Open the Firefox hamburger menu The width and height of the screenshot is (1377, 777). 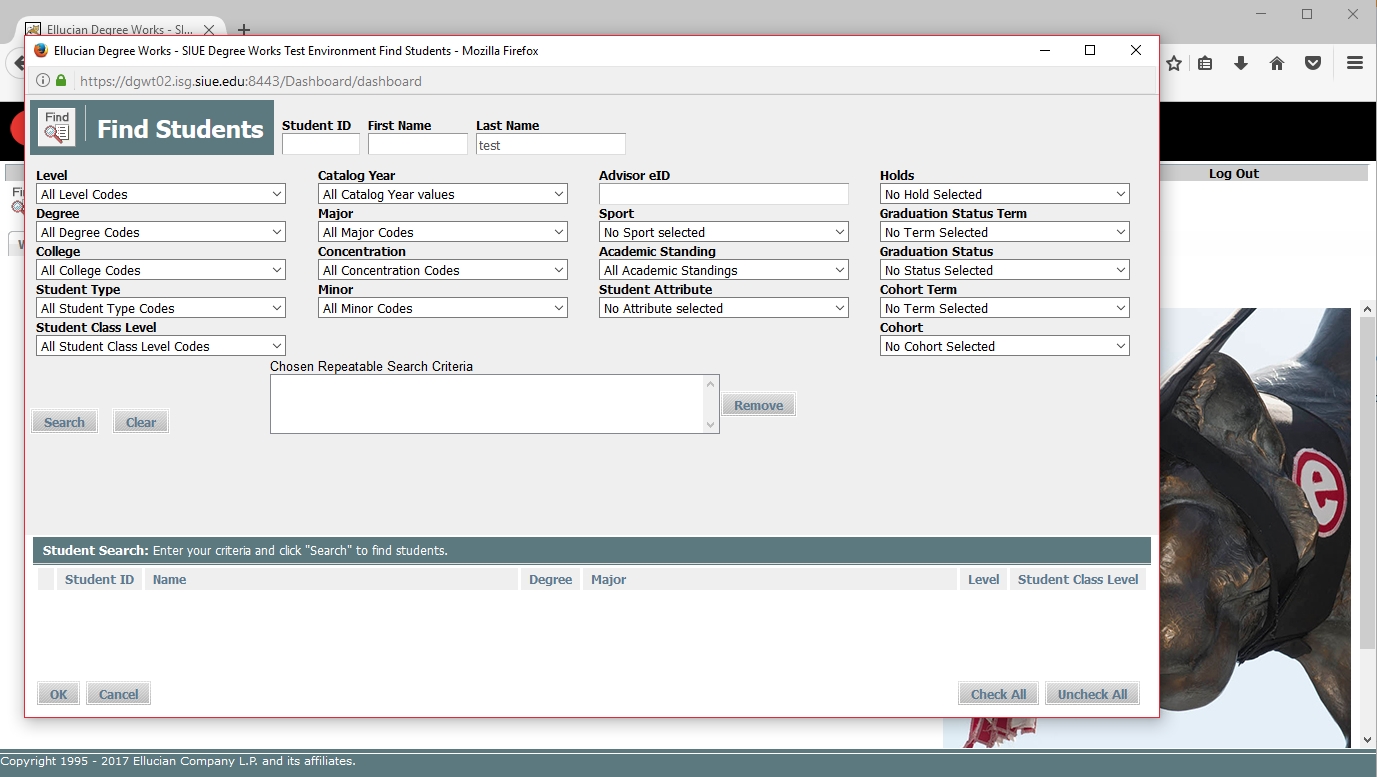[x=1355, y=63]
